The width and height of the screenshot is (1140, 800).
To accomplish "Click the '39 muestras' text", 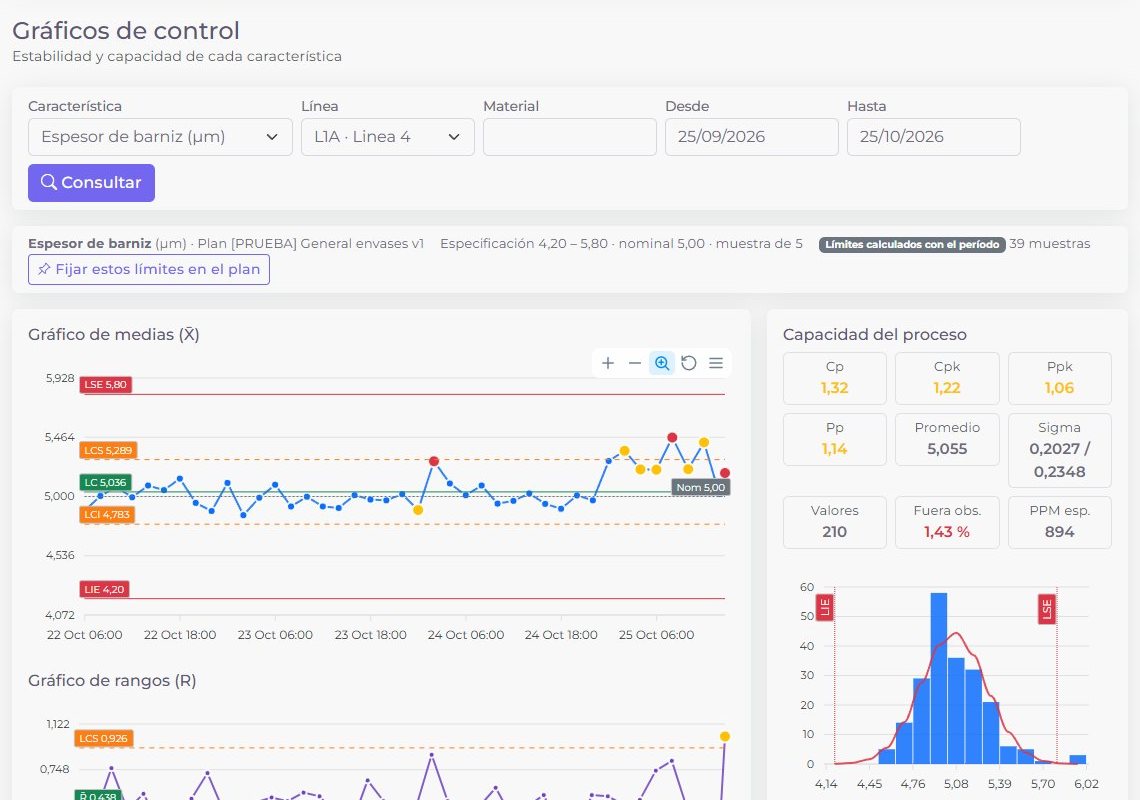I will [1050, 244].
